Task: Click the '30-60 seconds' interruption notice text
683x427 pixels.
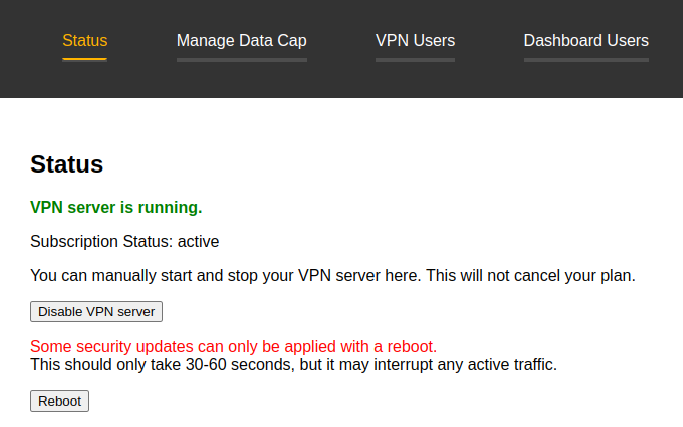Action: pos(294,364)
